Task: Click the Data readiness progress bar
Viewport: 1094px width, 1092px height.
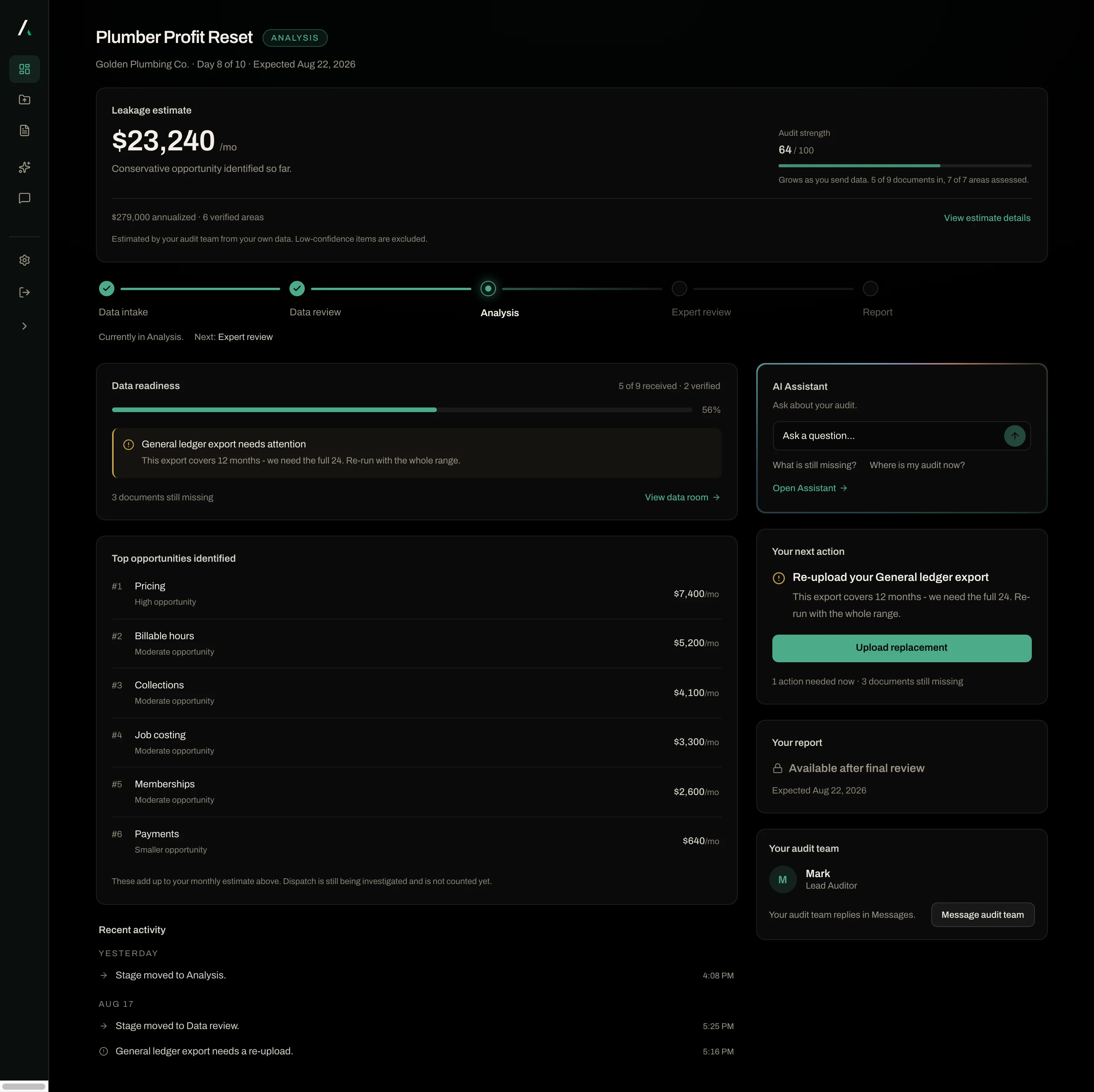Action: (x=402, y=410)
